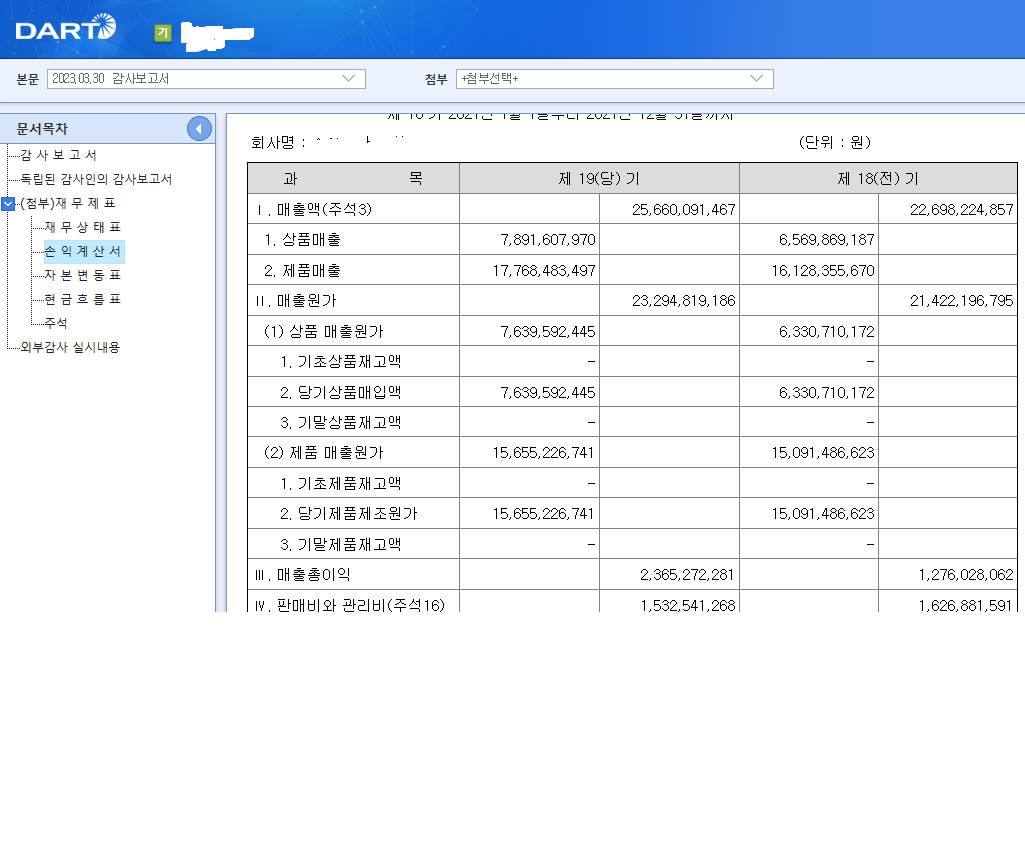Click the 과목 column header
Viewport: 1025px width, 850px height.
[354, 178]
